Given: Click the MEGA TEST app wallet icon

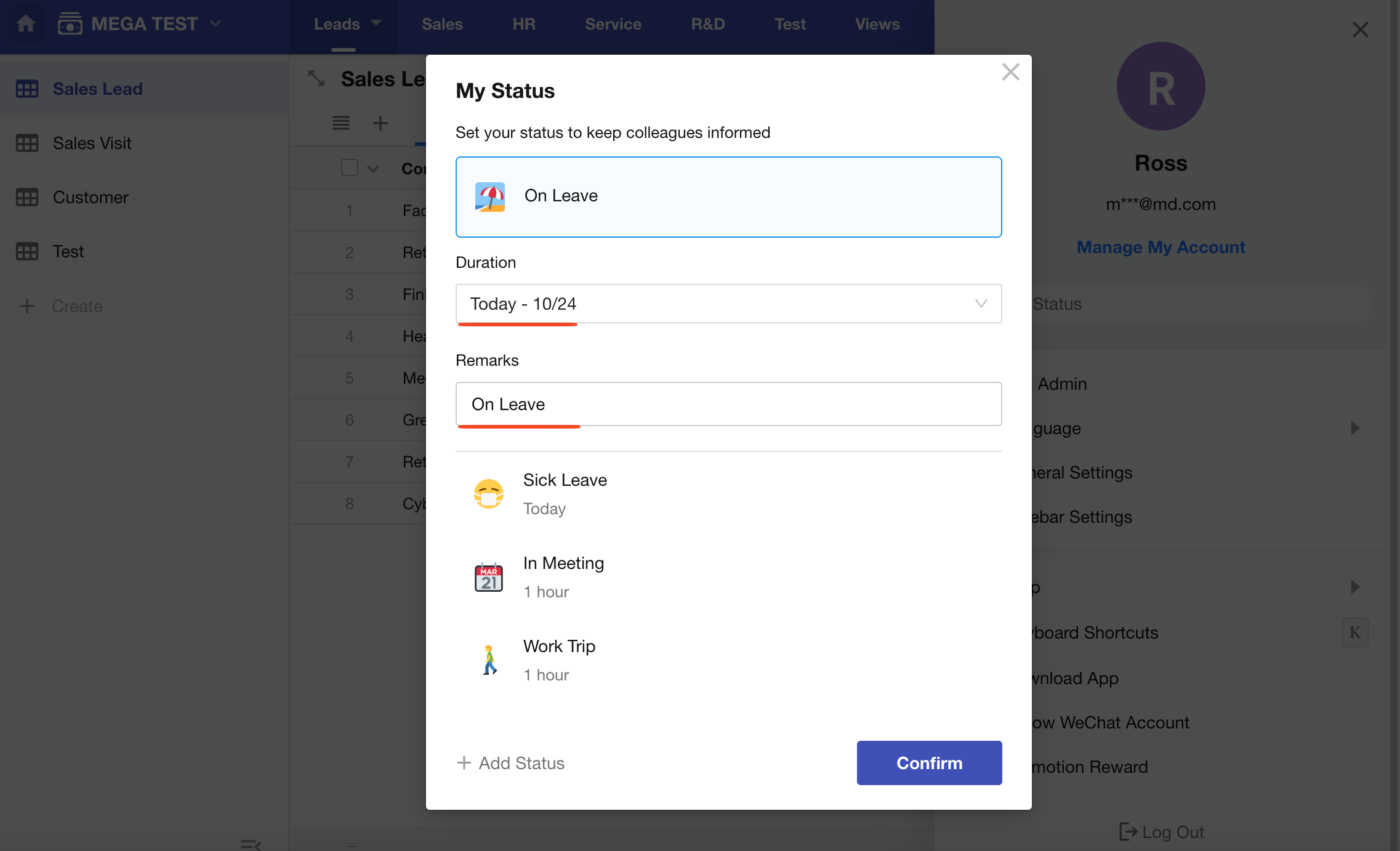Looking at the screenshot, I should [70, 24].
